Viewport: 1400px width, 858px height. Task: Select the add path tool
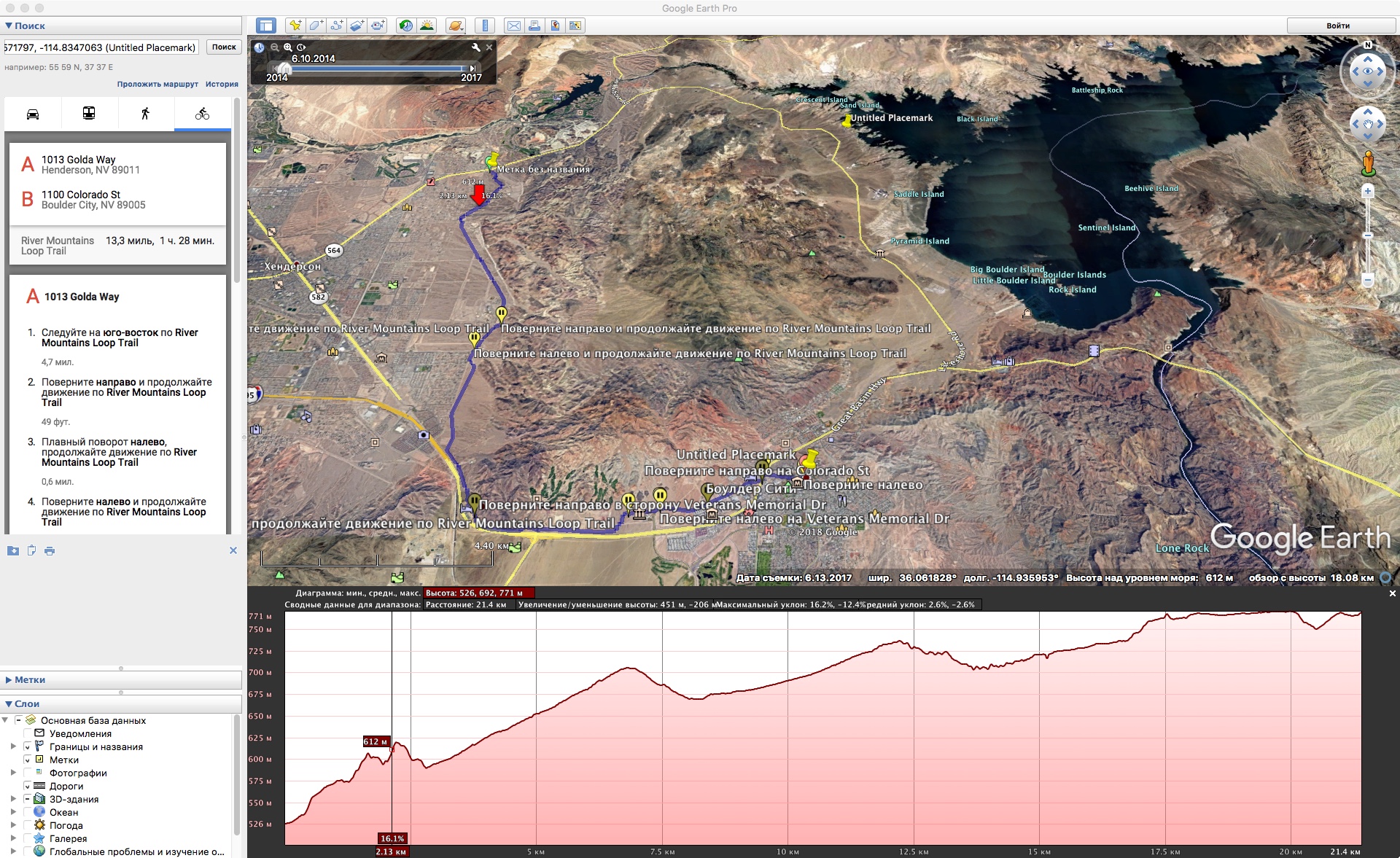pos(336,26)
